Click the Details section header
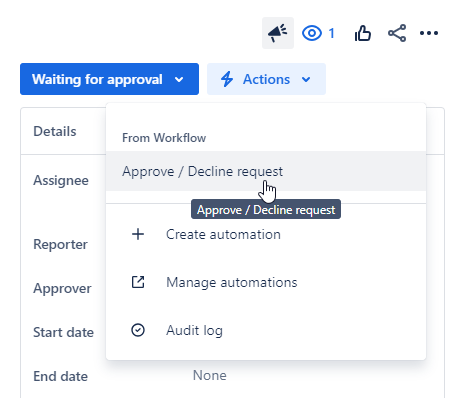The height and width of the screenshot is (398, 469). (55, 131)
